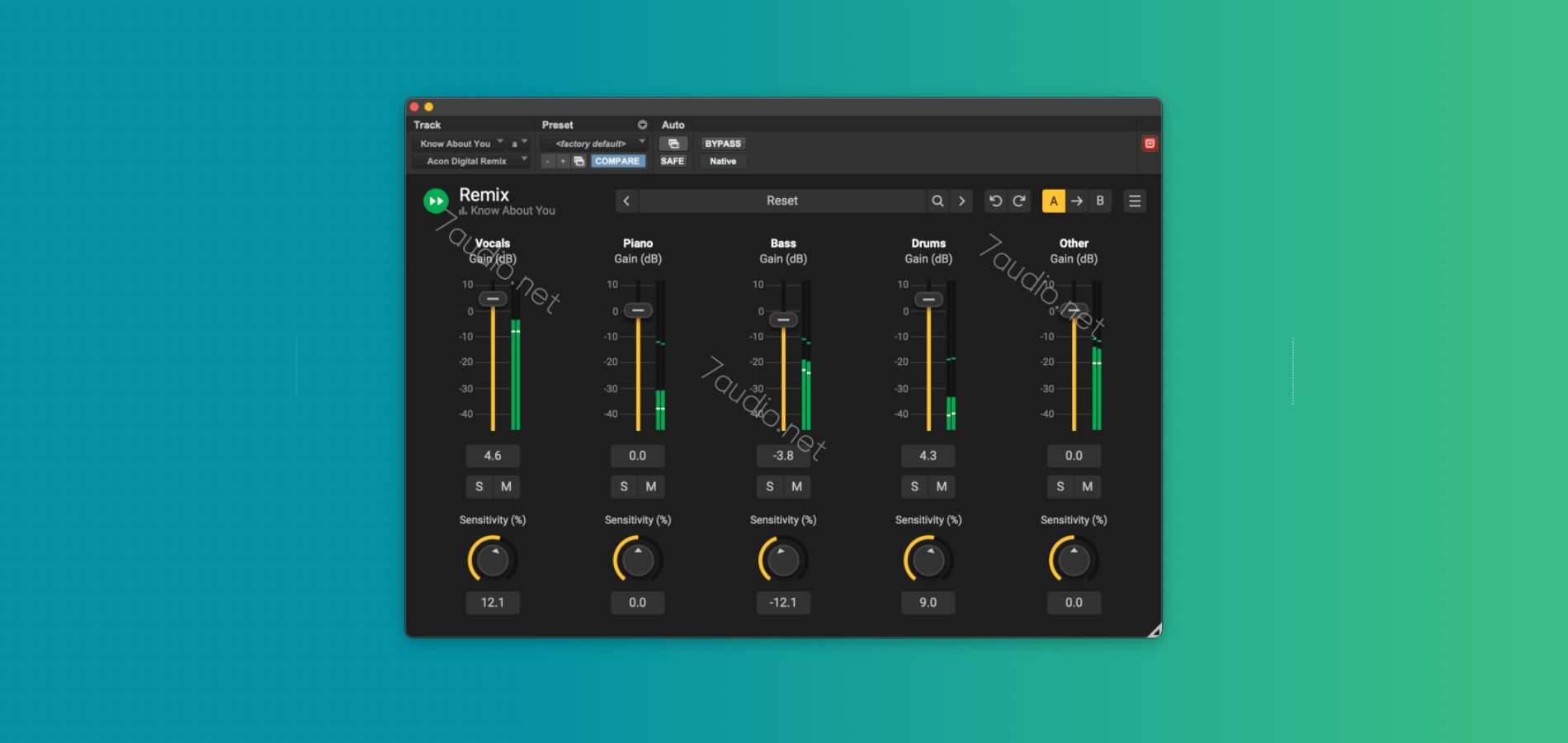Mute the Piano stem
1568x743 pixels.
tap(651, 486)
